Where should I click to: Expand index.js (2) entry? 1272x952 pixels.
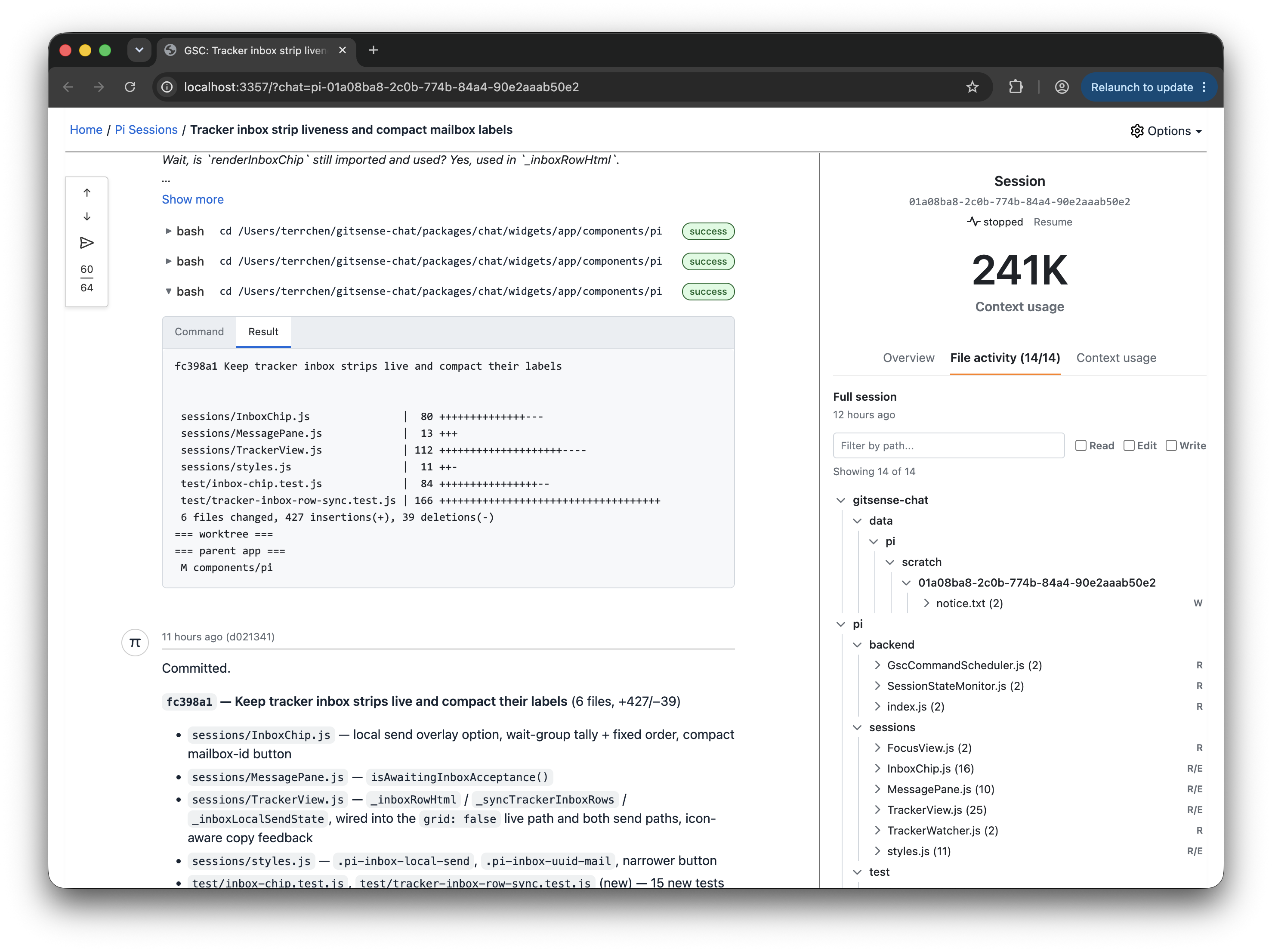tap(877, 706)
